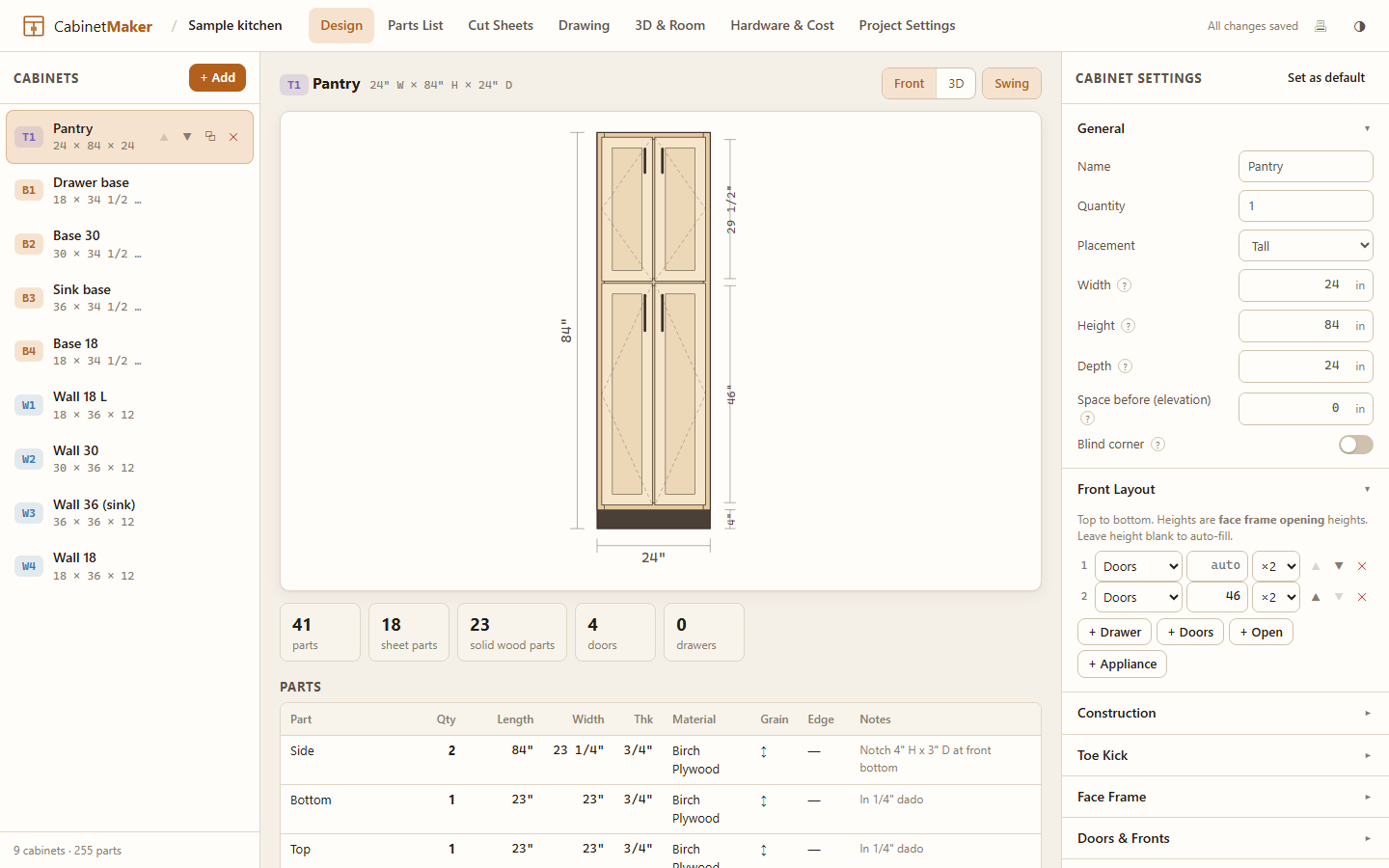Expand the Construction section
This screenshot has width=1389, height=868.
tap(1225, 714)
